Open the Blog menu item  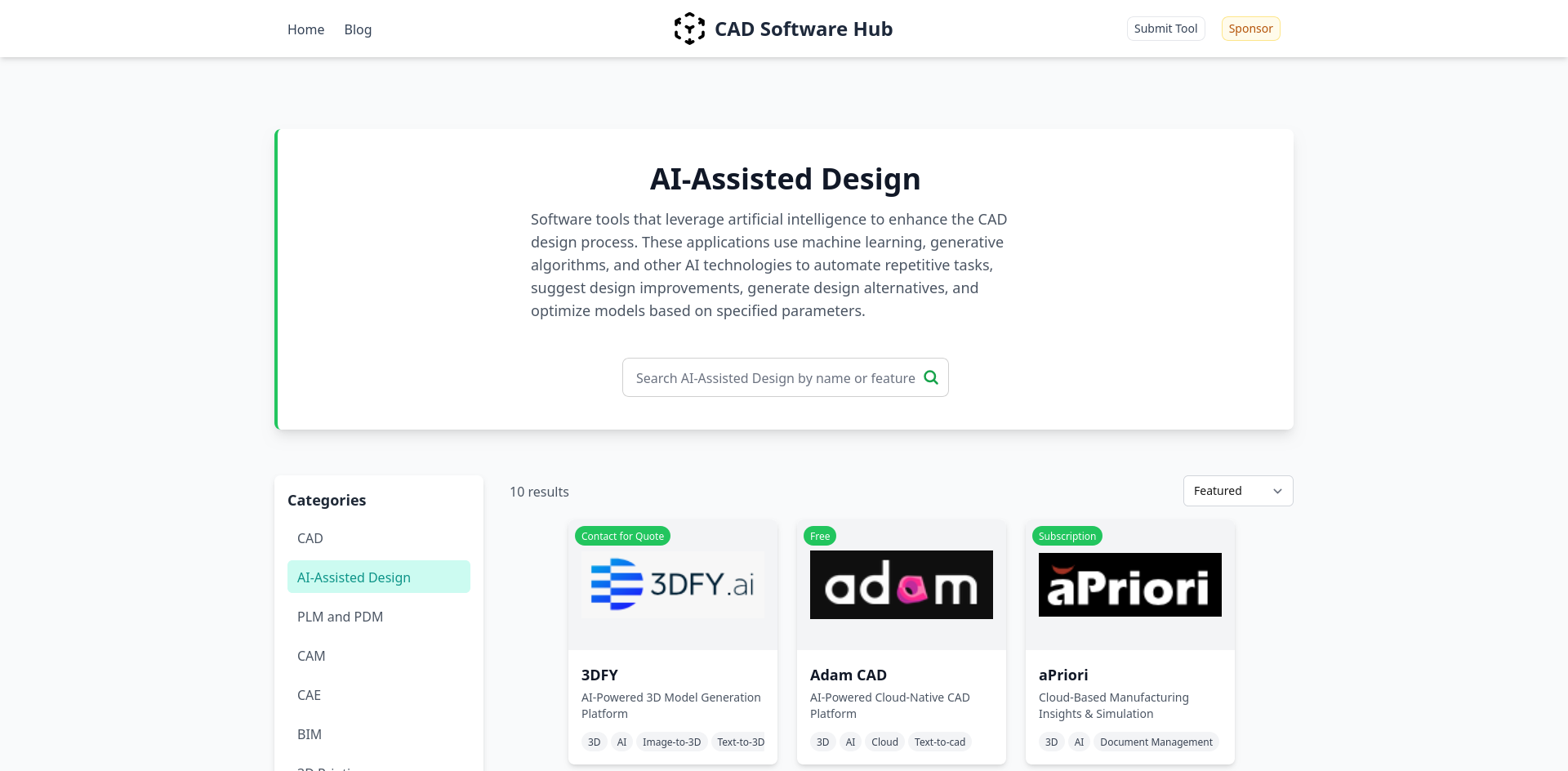pyautogui.click(x=358, y=29)
